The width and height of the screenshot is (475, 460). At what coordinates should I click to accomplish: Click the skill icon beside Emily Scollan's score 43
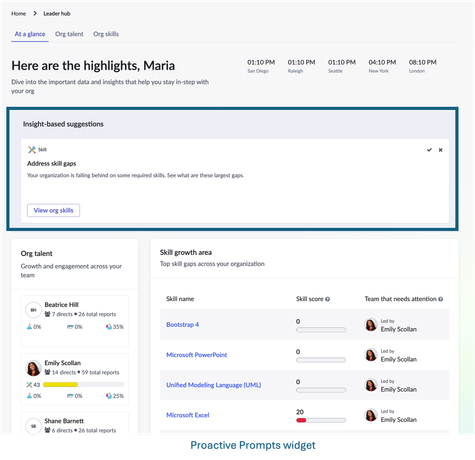point(29,385)
